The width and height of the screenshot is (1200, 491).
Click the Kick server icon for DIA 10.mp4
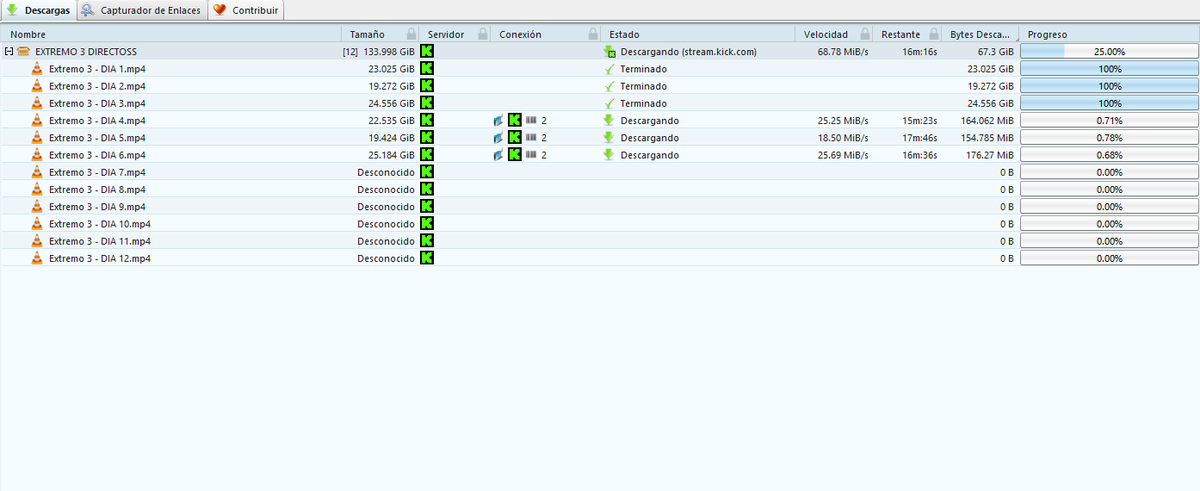pyautogui.click(x=427, y=224)
